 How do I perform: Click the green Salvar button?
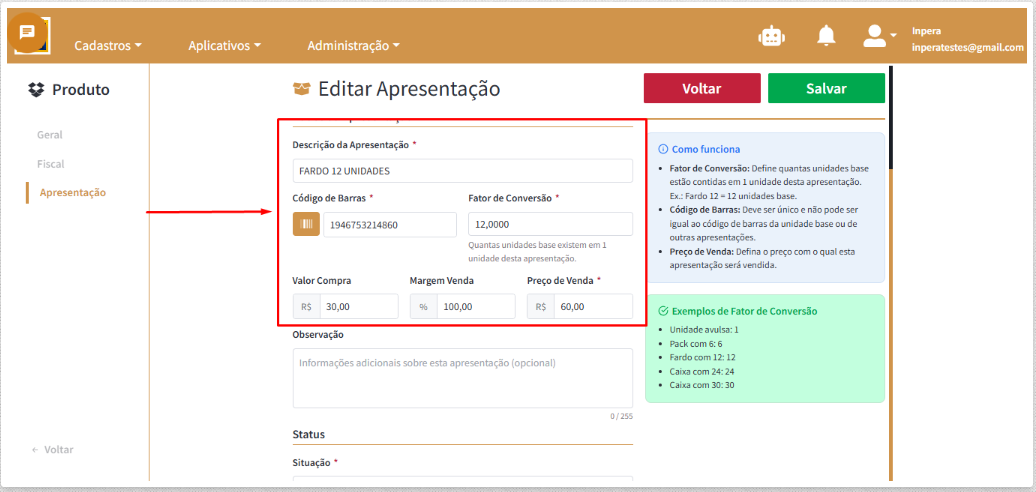pyautogui.click(x=826, y=88)
